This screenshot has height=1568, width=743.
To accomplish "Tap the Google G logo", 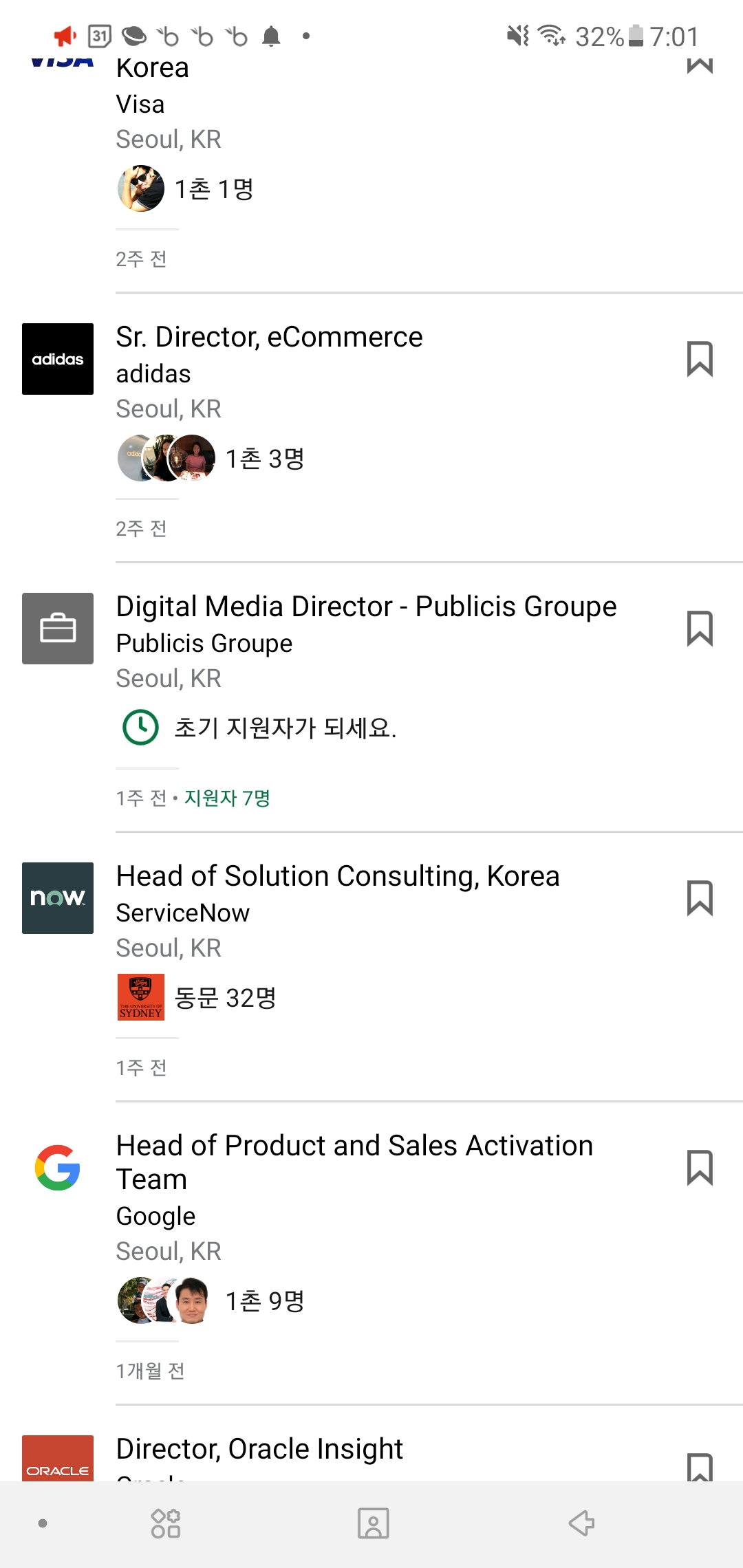I will click(58, 1168).
